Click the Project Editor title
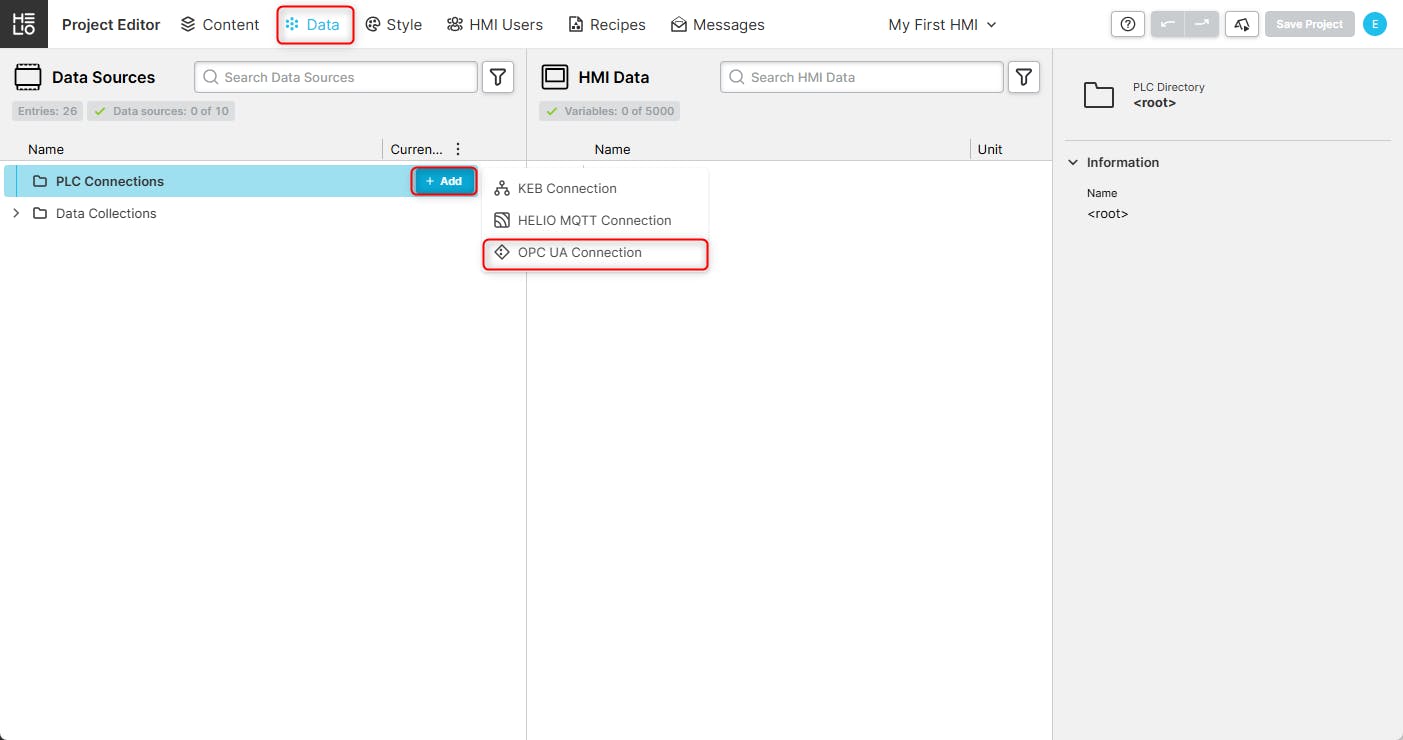The image size is (1403, 740). [111, 24]
